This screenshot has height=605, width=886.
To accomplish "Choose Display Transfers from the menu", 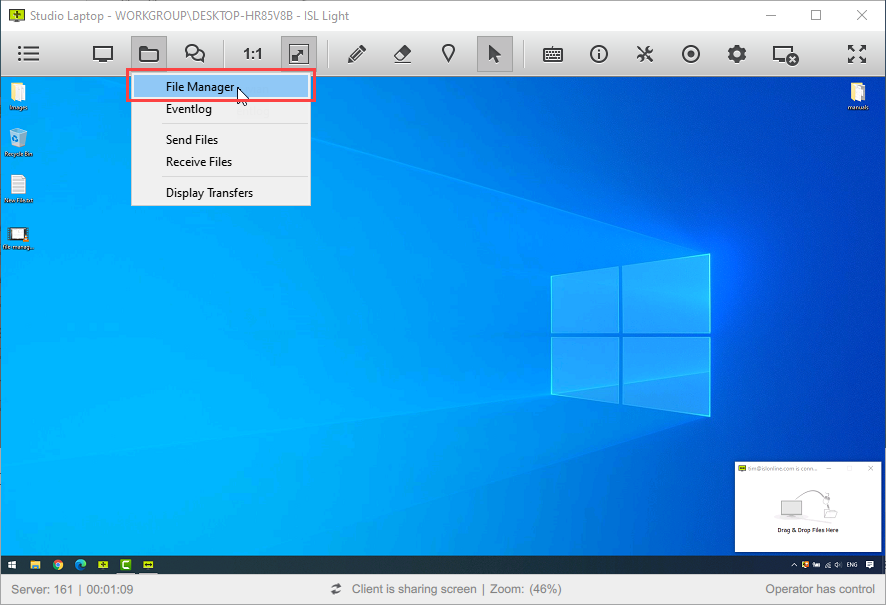I will (221, 193).
